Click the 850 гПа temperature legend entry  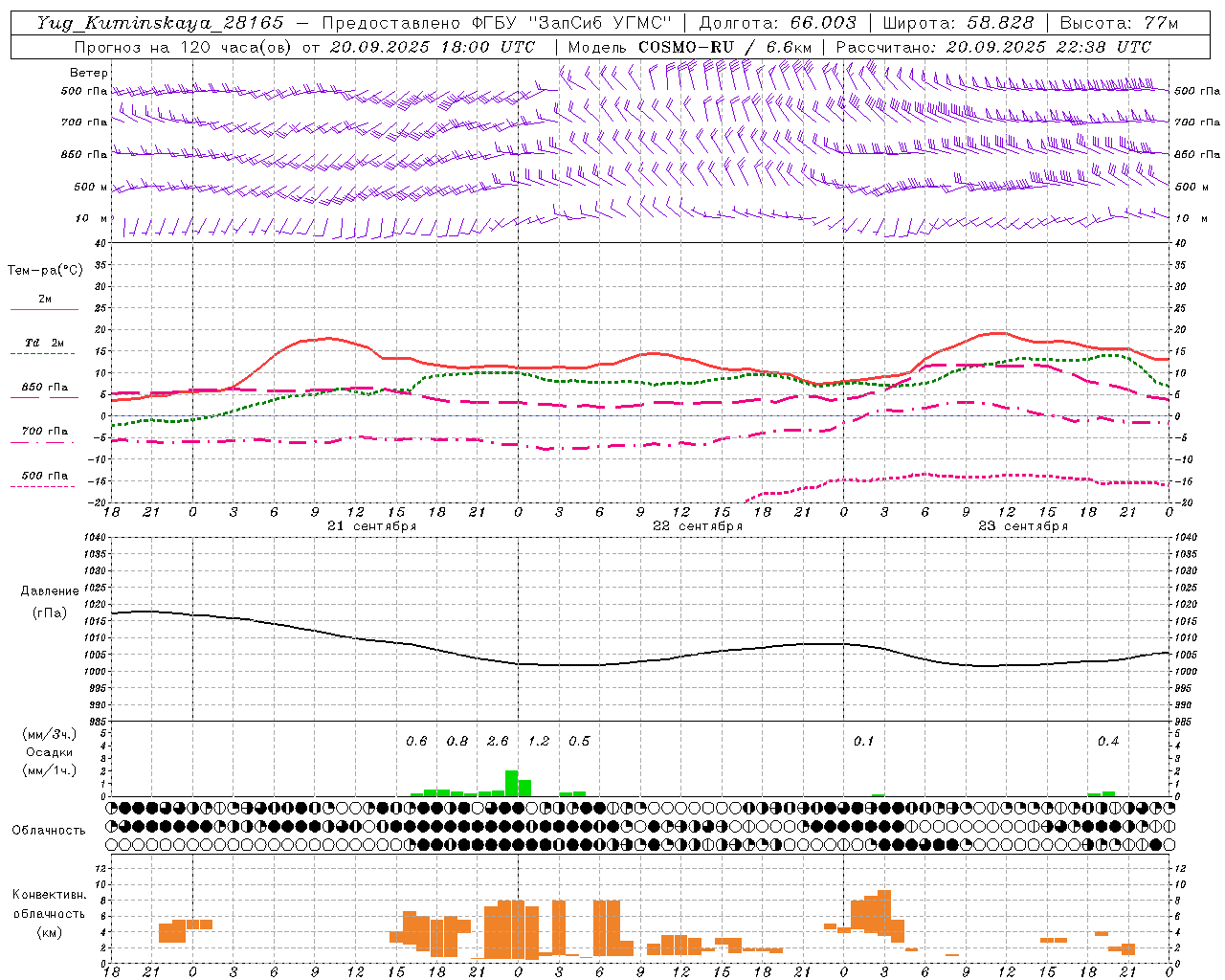45,388
